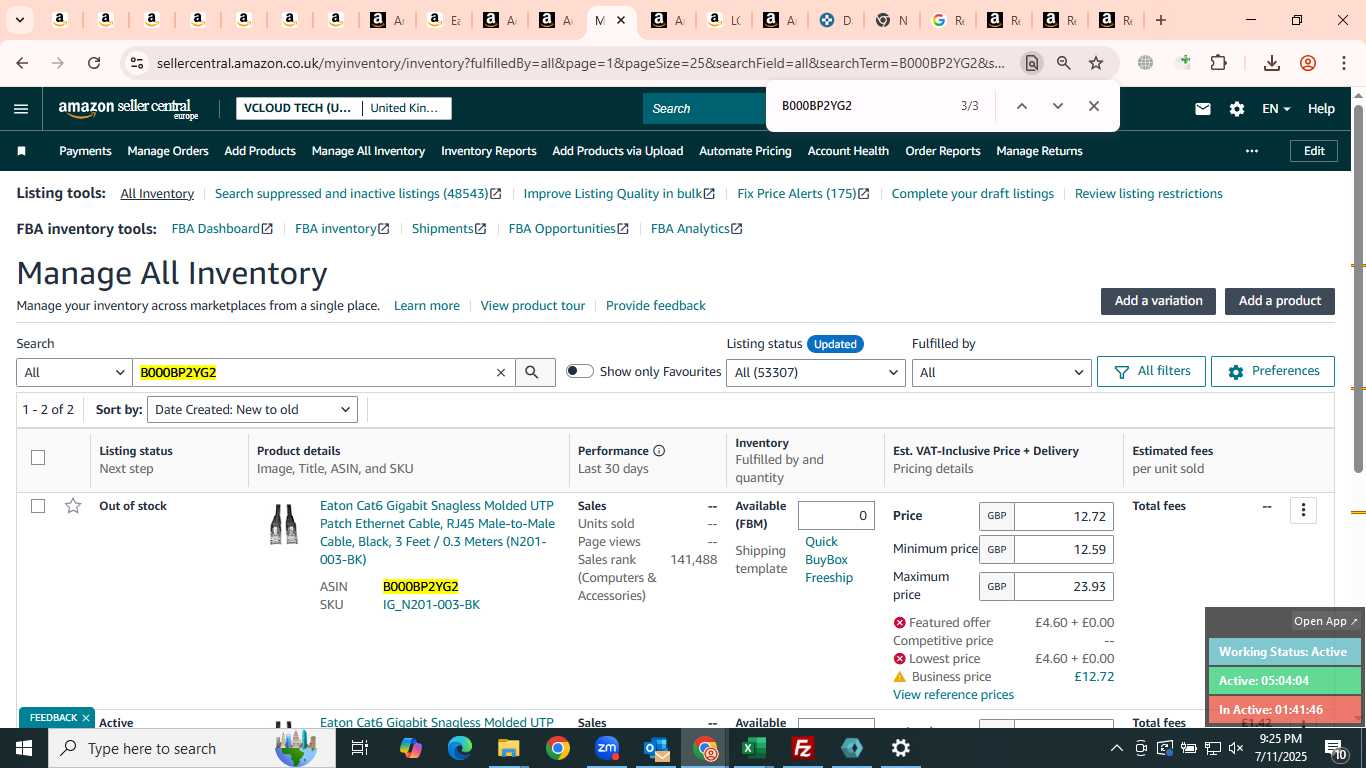Mark the Out of stock listing as favourite
Viewport: 1366px width, 768px height.
pyautogui.click(x=73, y=506)
